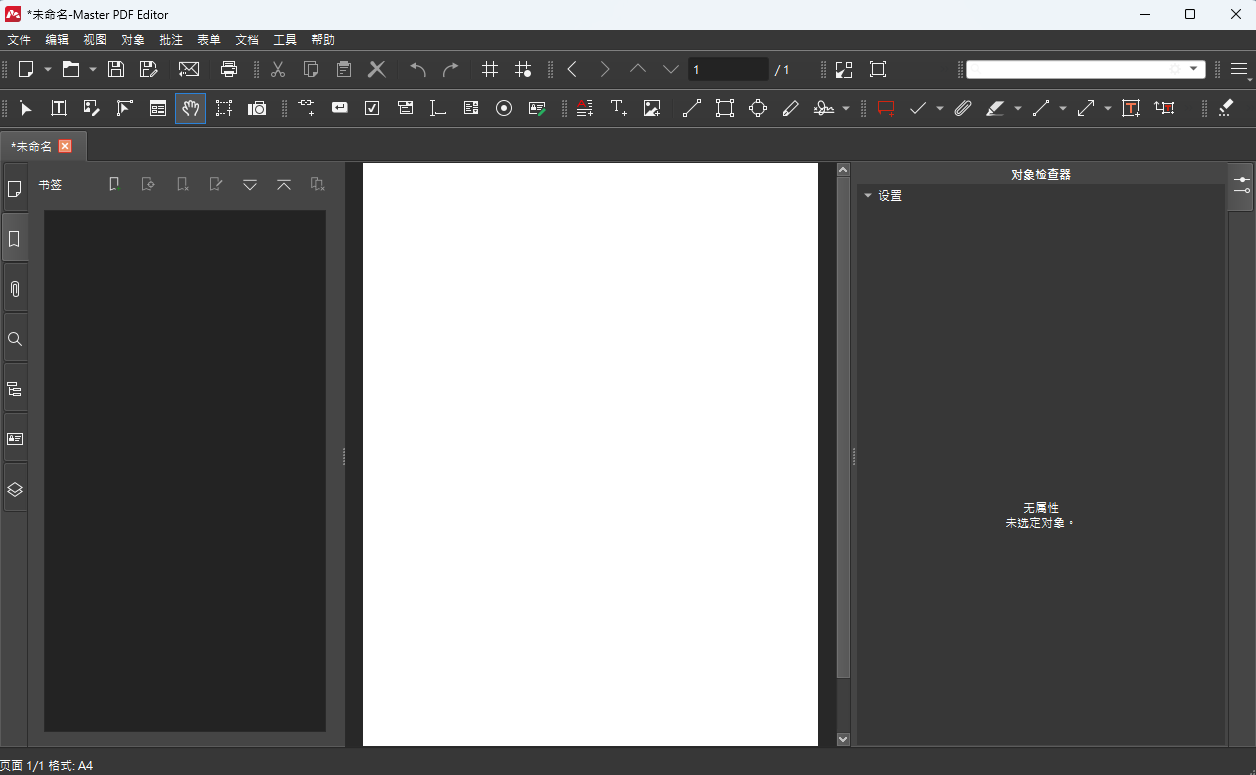Collapse the 设置 section in inspector

pos(868,196)
